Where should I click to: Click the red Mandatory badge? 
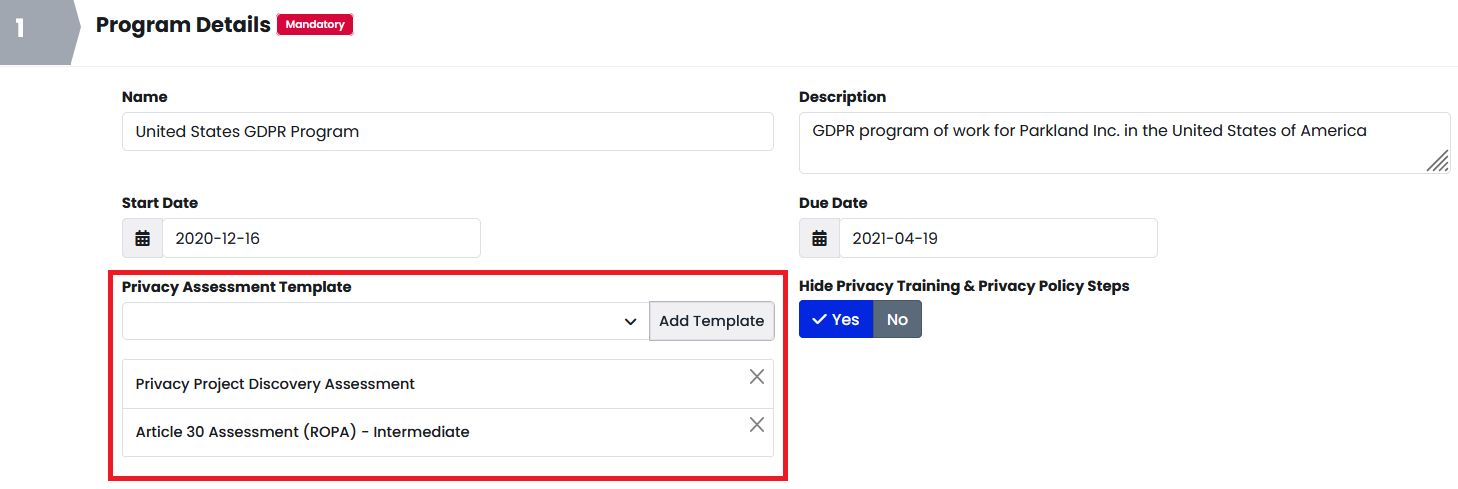click(315, 24)
